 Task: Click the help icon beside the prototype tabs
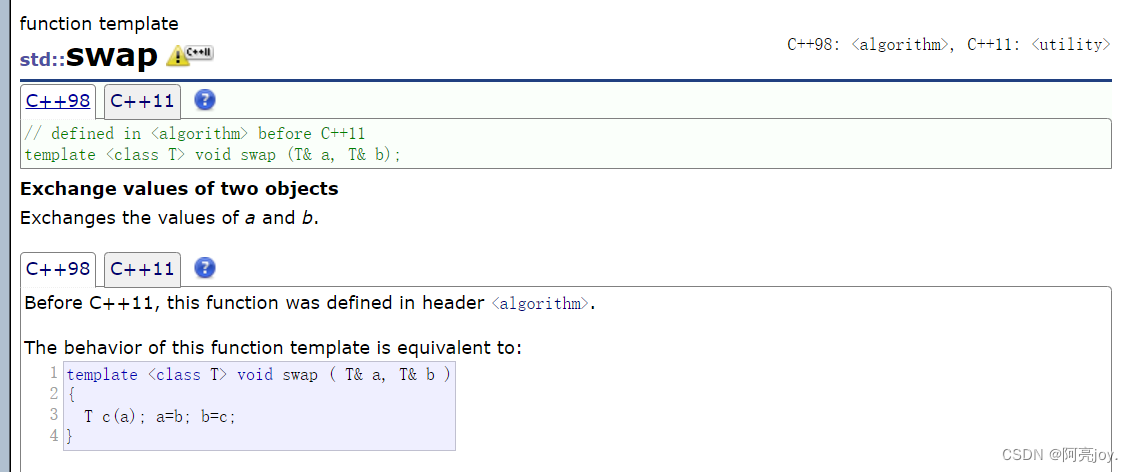click(x=205, y=100)
